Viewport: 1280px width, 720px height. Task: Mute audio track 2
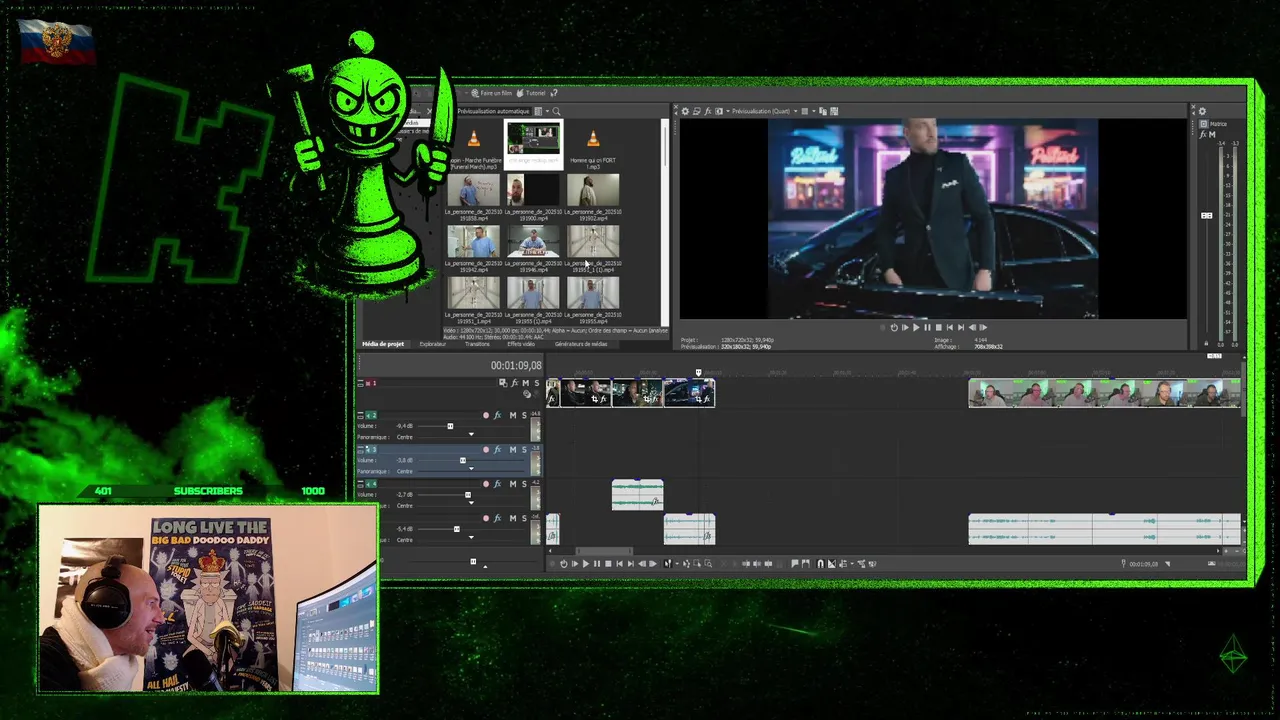pyautogui.click(x=513, y=415)
